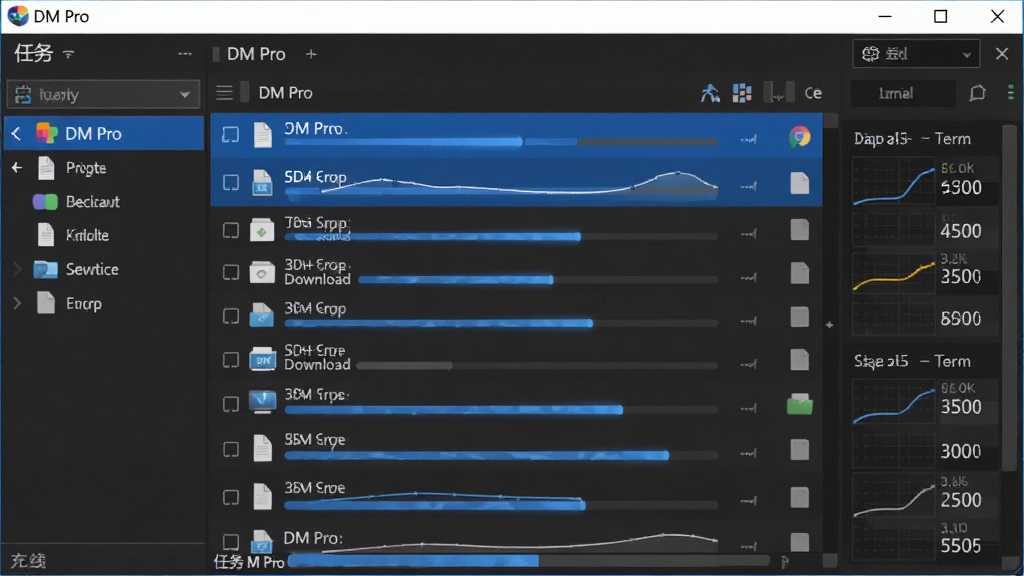Tick the checkbox for 35M Sroe row

tap(231, 498)
